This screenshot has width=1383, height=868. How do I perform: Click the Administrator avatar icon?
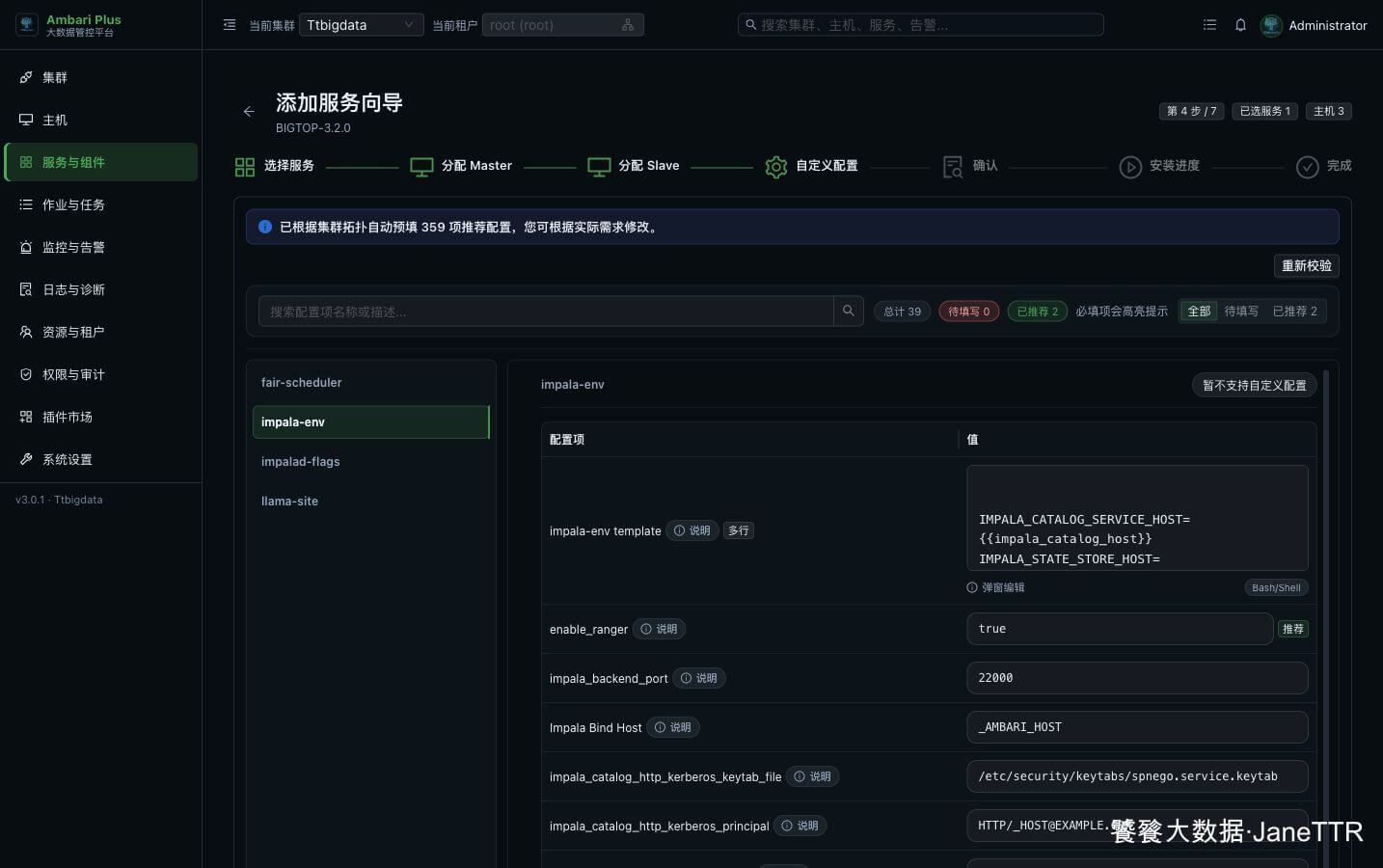pos(1271,25)
